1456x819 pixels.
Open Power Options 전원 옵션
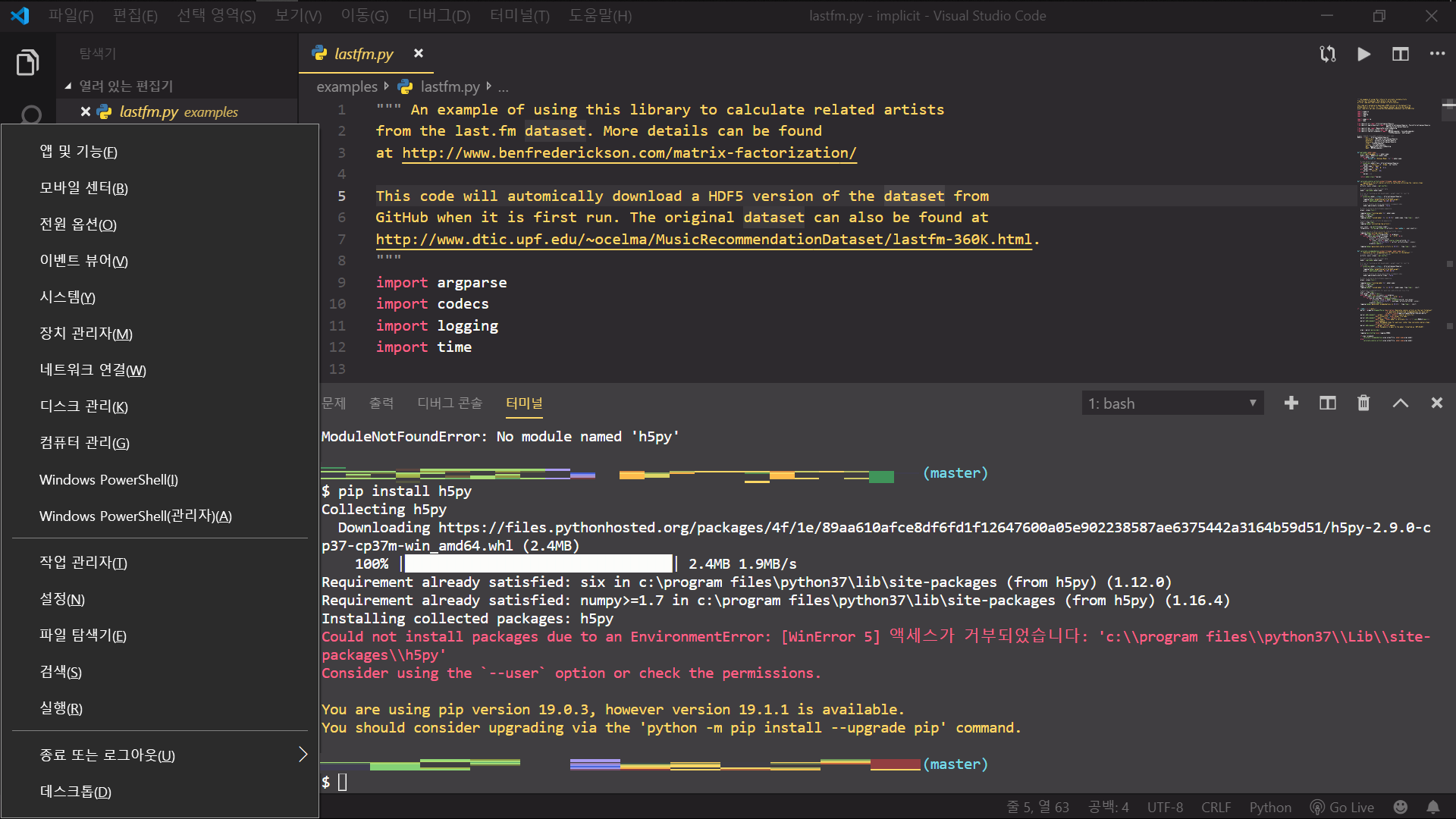tap(160, 224)
